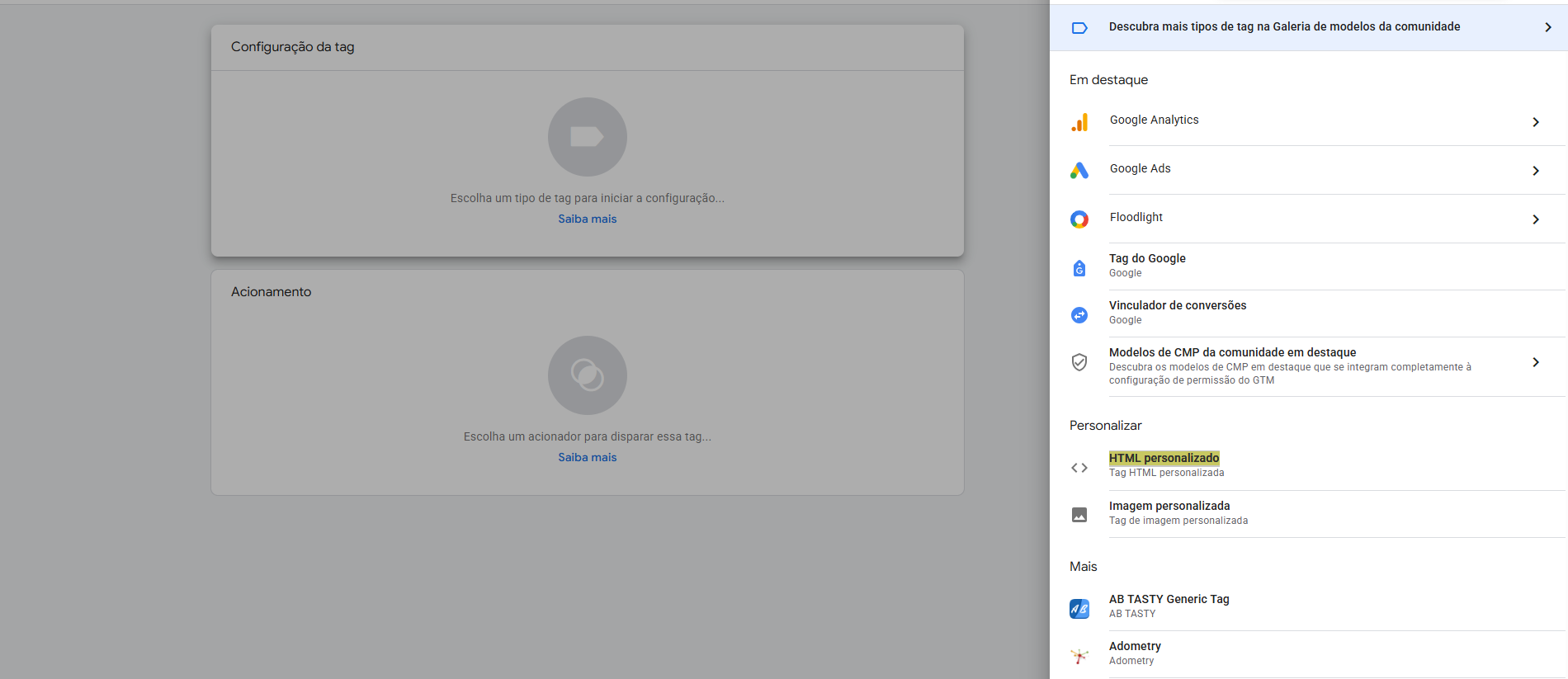Viewport: 1568px width, 679px height.
Task: Click the Adometry logo icon
Action: tap(1079, 656)
